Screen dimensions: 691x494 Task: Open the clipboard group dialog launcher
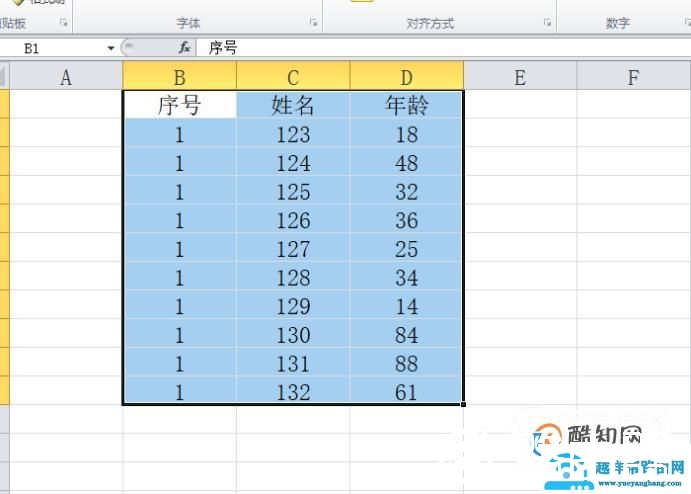64,22
